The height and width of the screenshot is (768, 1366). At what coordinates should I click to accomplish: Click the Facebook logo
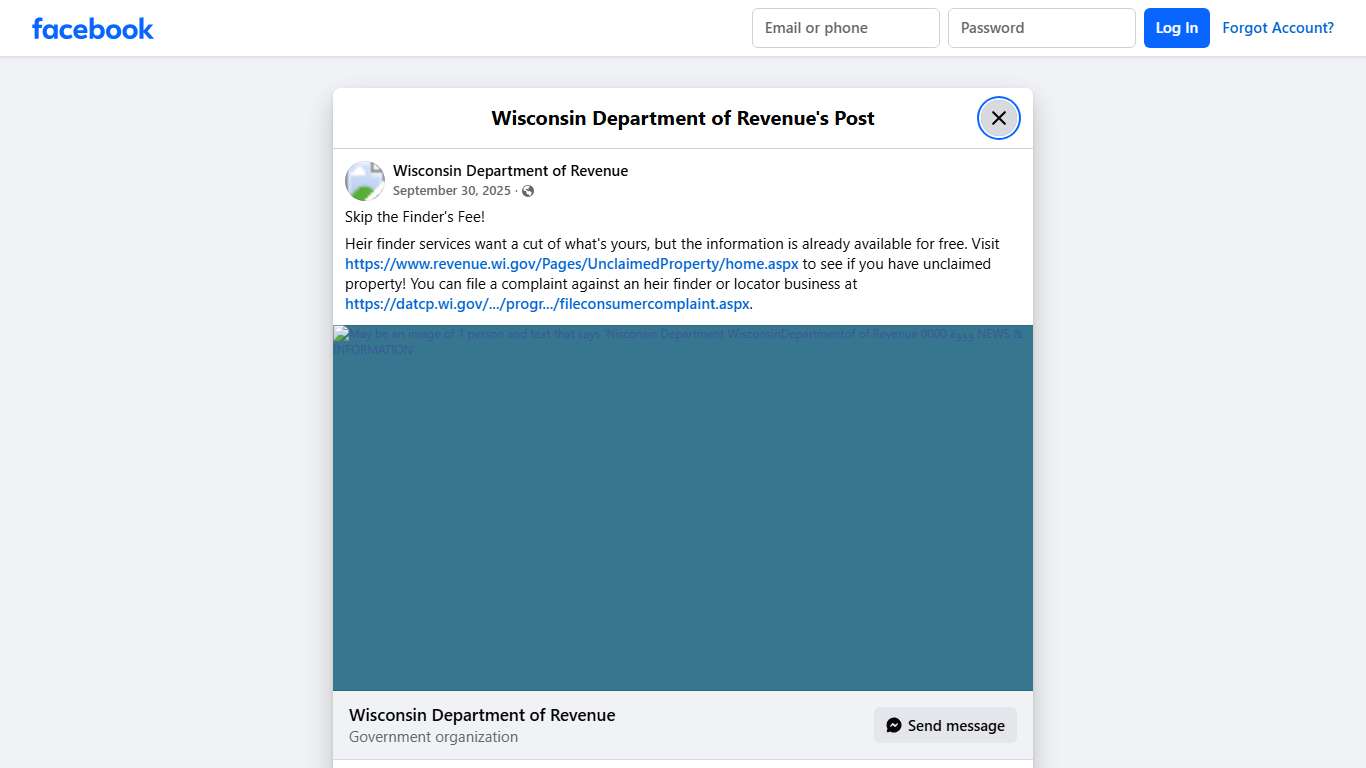point(92,28)
